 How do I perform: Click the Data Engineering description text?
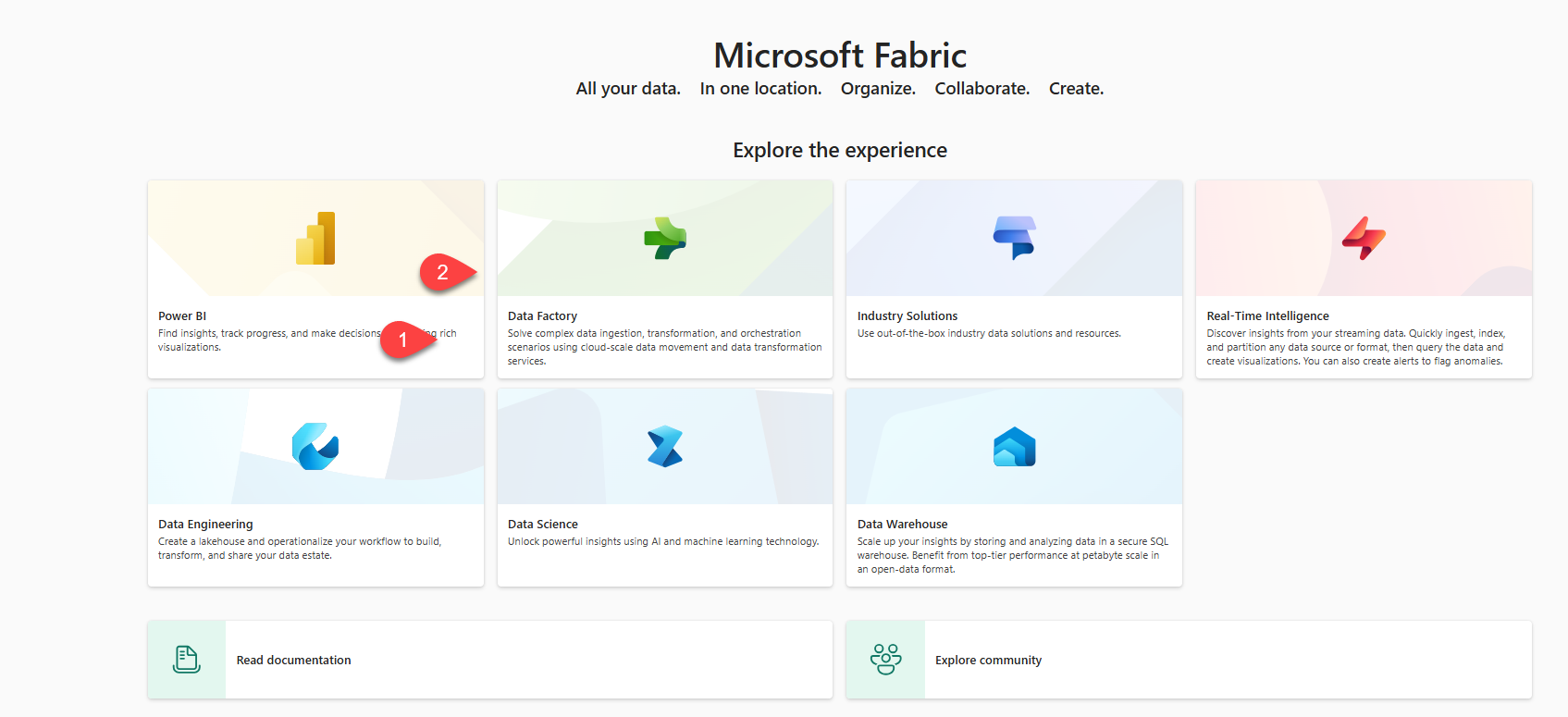(x=300, y=549)
